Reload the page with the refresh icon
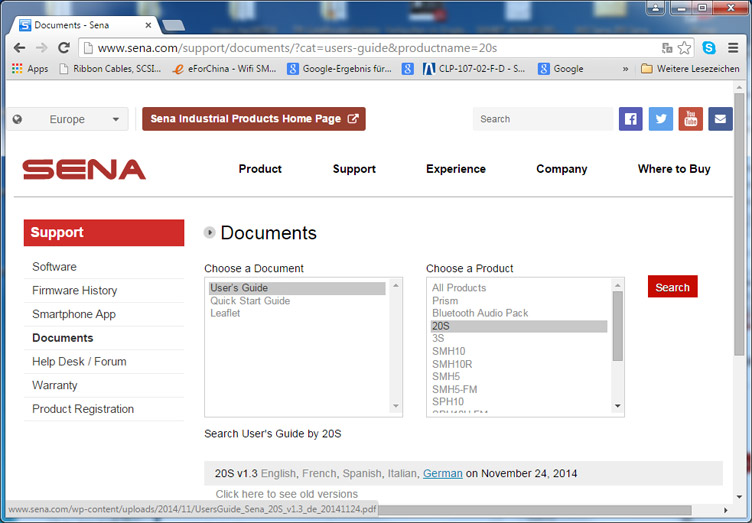Viewport: 752px width, 523px height. 64,48
